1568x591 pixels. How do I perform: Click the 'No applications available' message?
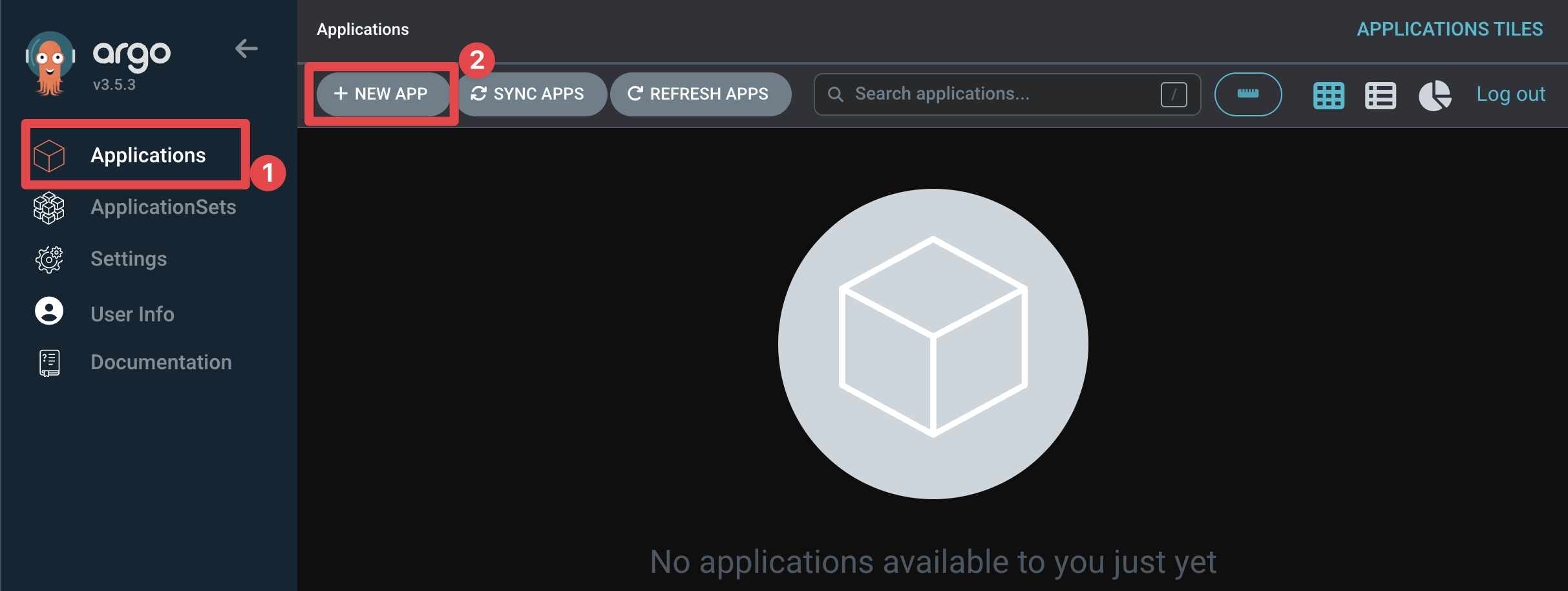(x=933, y=562)
